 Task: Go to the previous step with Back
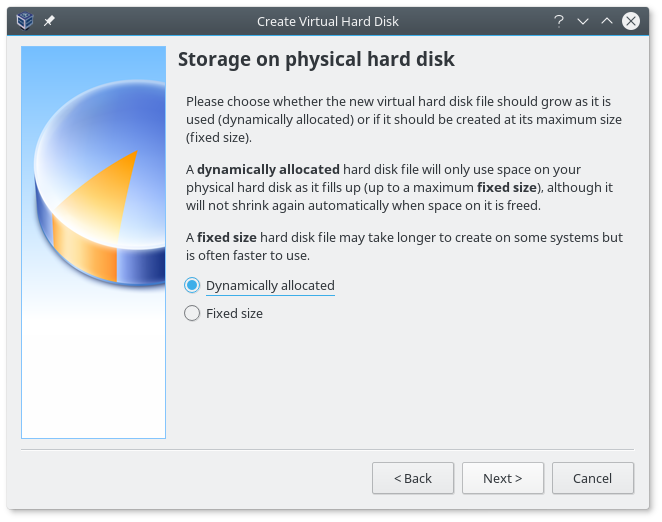[413, 478]
